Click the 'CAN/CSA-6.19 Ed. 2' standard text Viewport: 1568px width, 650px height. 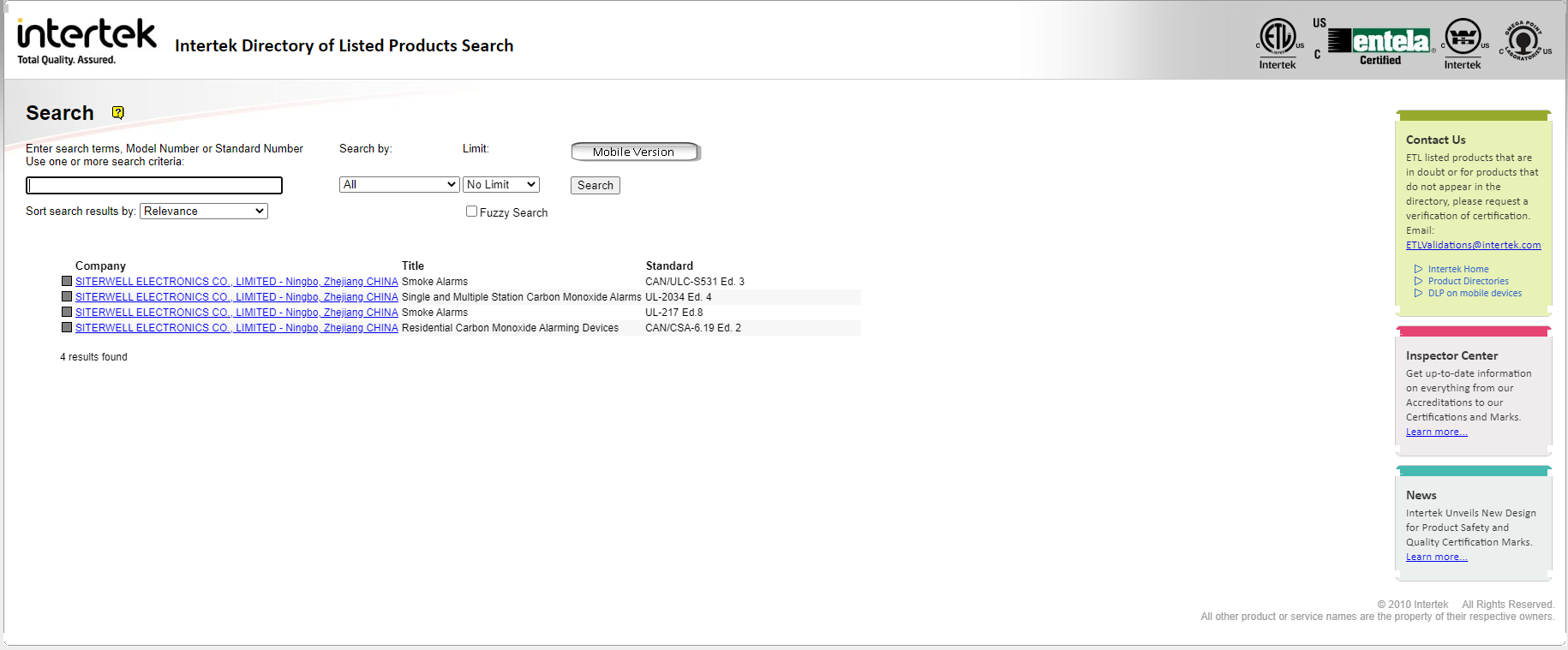click(693, 328)
